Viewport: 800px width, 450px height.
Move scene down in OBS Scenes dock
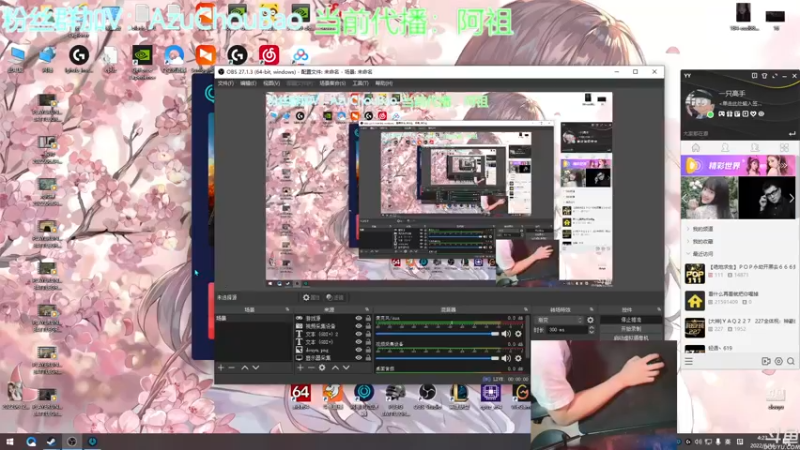coord(256,367)
